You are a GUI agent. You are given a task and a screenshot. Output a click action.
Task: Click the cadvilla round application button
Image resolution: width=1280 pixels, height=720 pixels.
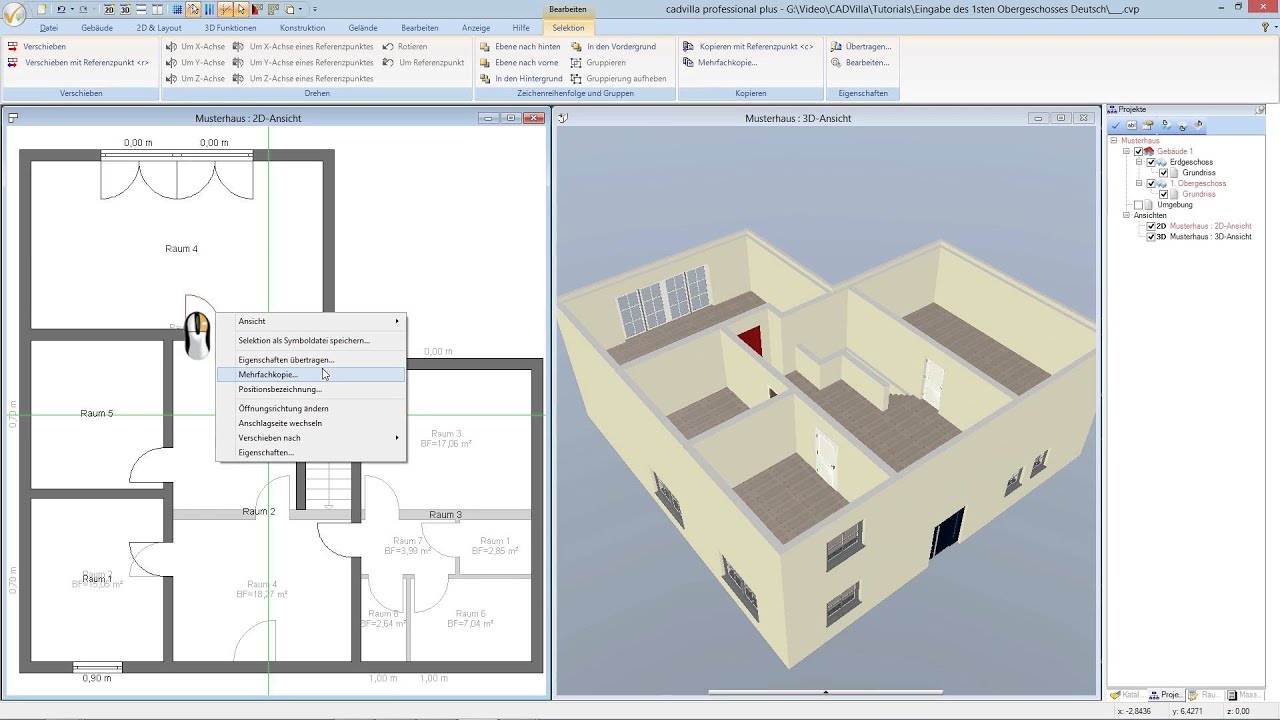(x=15, y=15)
